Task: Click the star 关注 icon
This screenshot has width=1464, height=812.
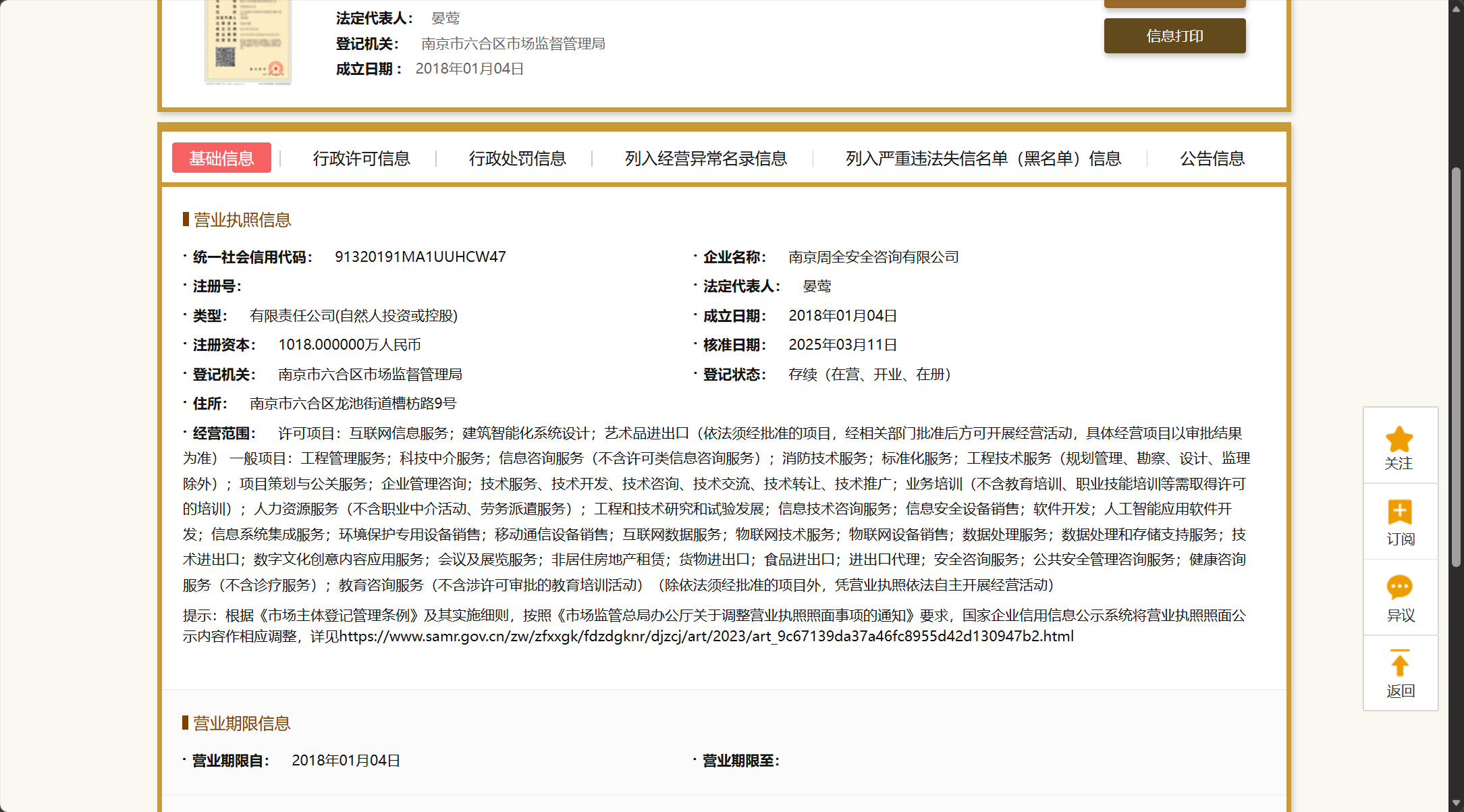Action: click(x=1399, y=440)
